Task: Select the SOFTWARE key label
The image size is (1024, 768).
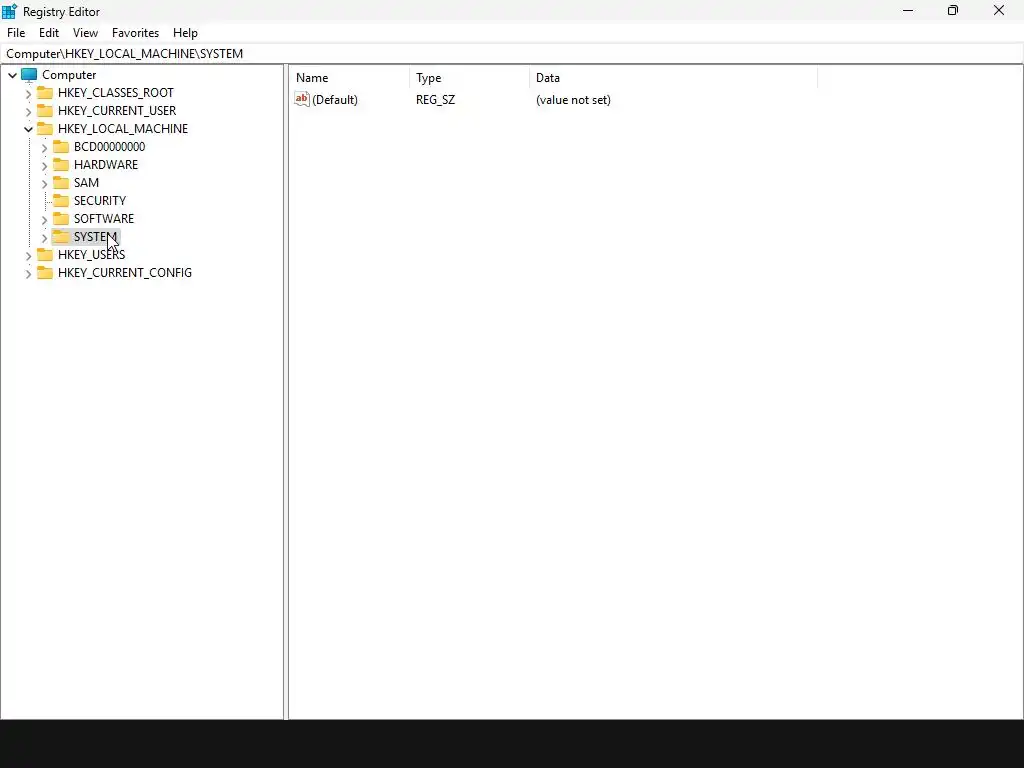Action: click(x=104, y=218)
